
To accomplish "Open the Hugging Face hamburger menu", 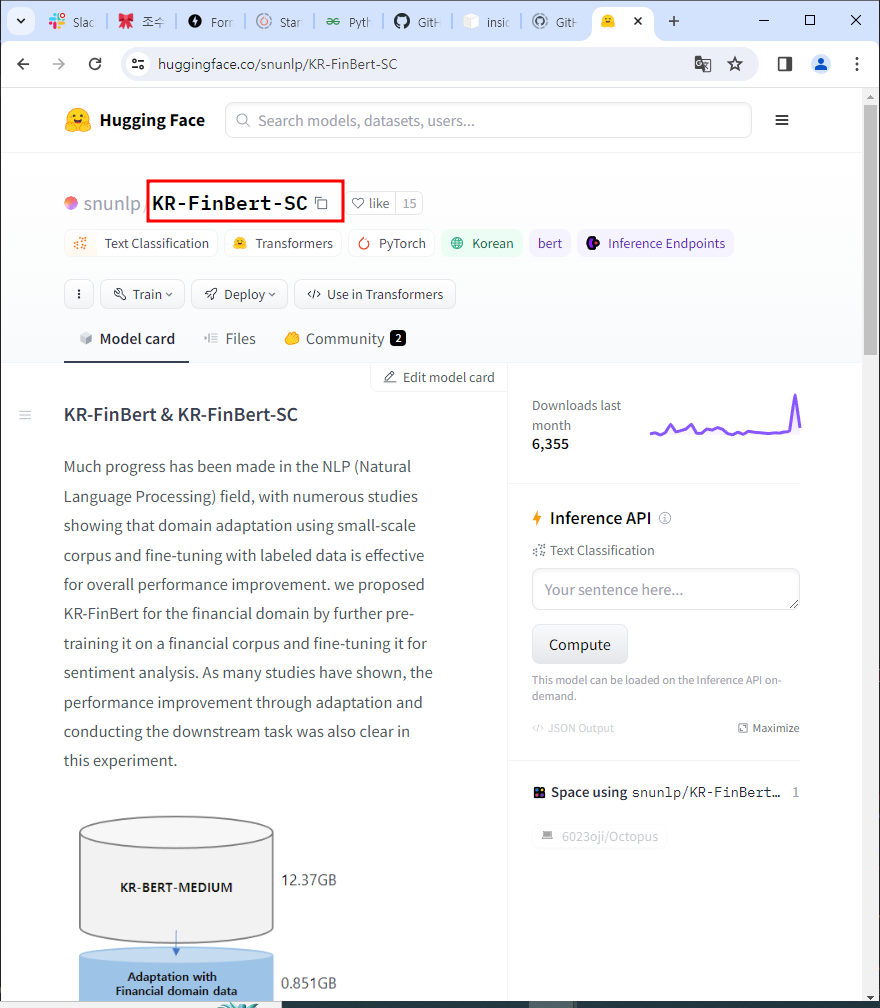I will pyautogui.click(x=782, y=120).
